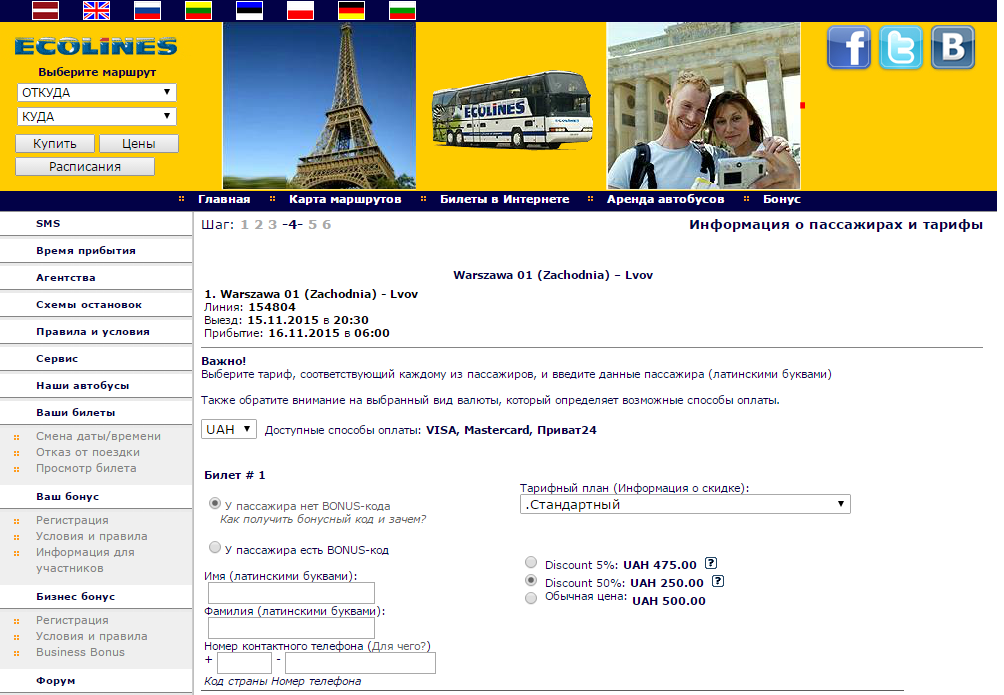
Task: Click the Расписания button
Action: [85, 167]
